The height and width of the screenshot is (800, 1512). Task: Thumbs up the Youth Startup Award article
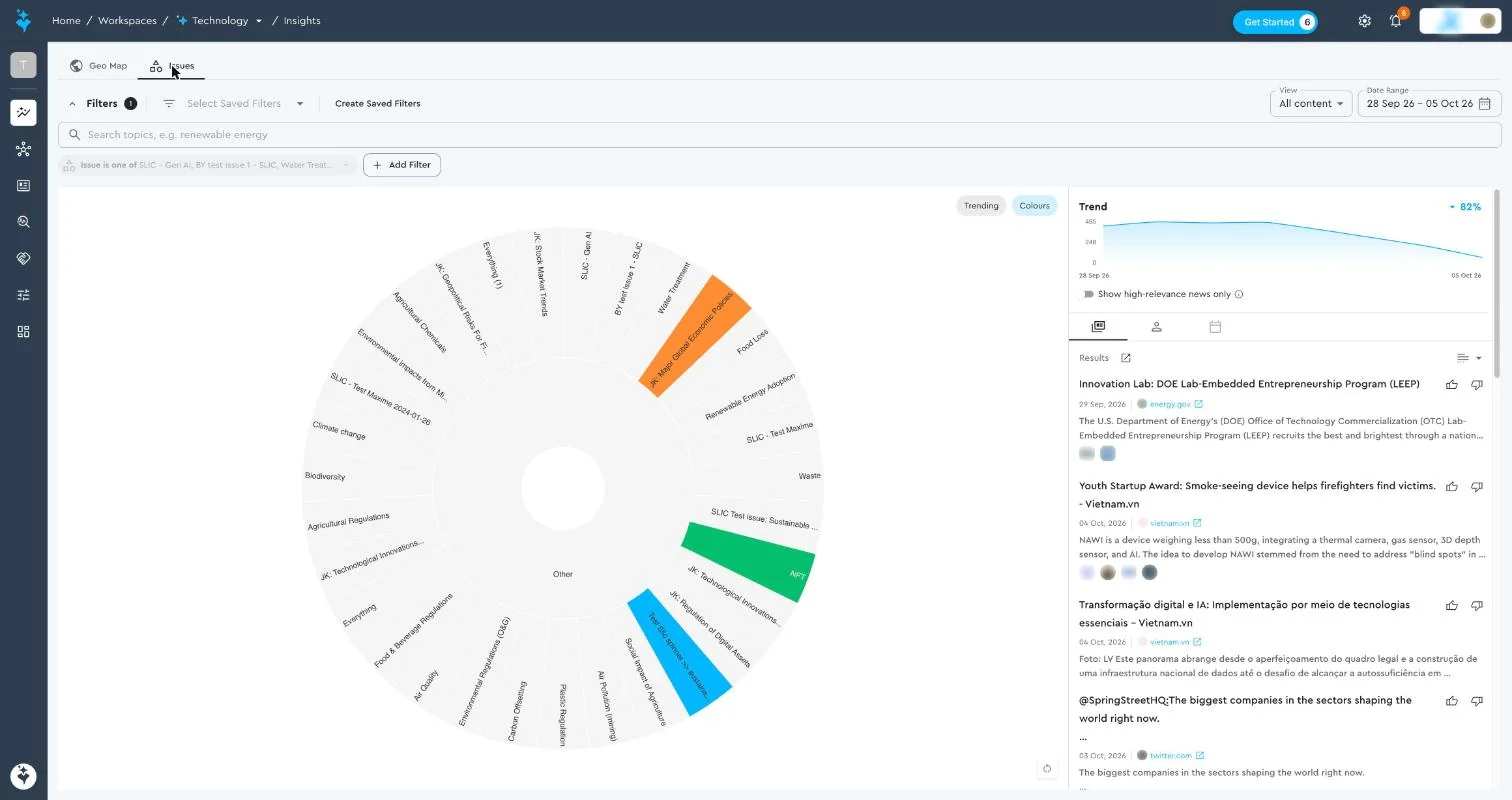[1451, 486]
